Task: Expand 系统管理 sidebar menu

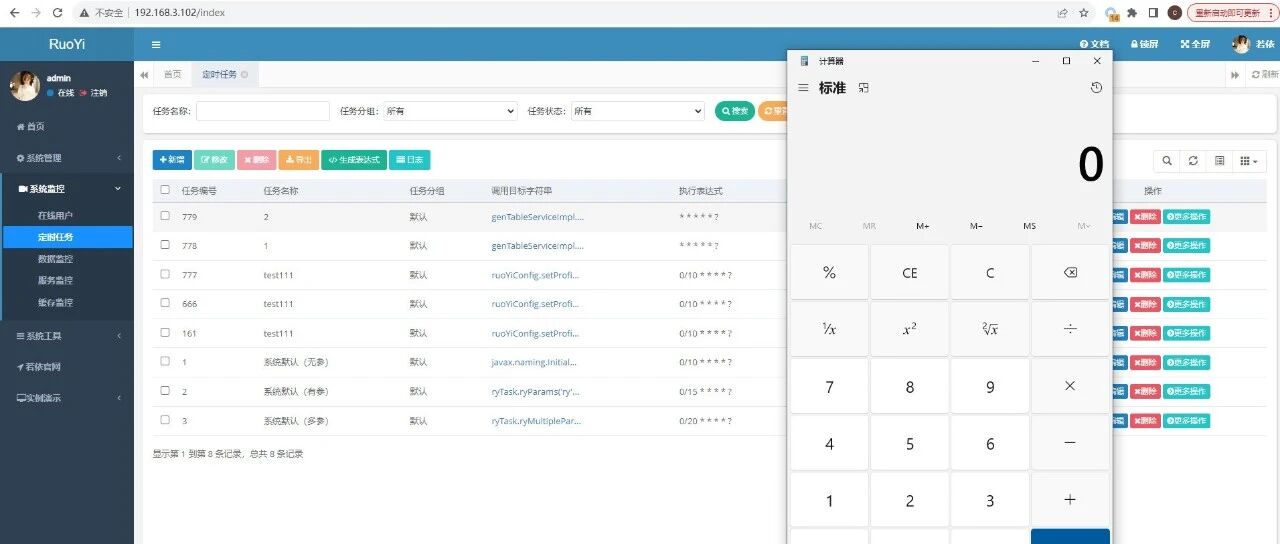Action: pos(66,158)
